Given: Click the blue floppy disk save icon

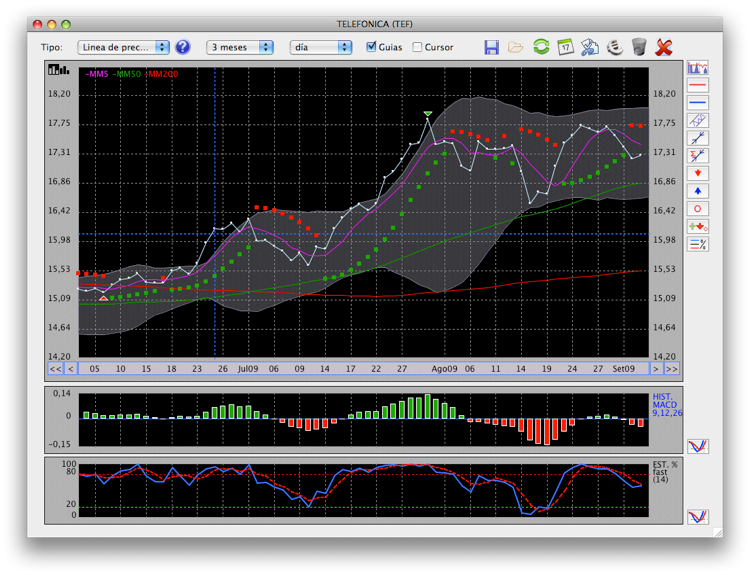Looking at the screenshot, I should [x=491, y=47].
